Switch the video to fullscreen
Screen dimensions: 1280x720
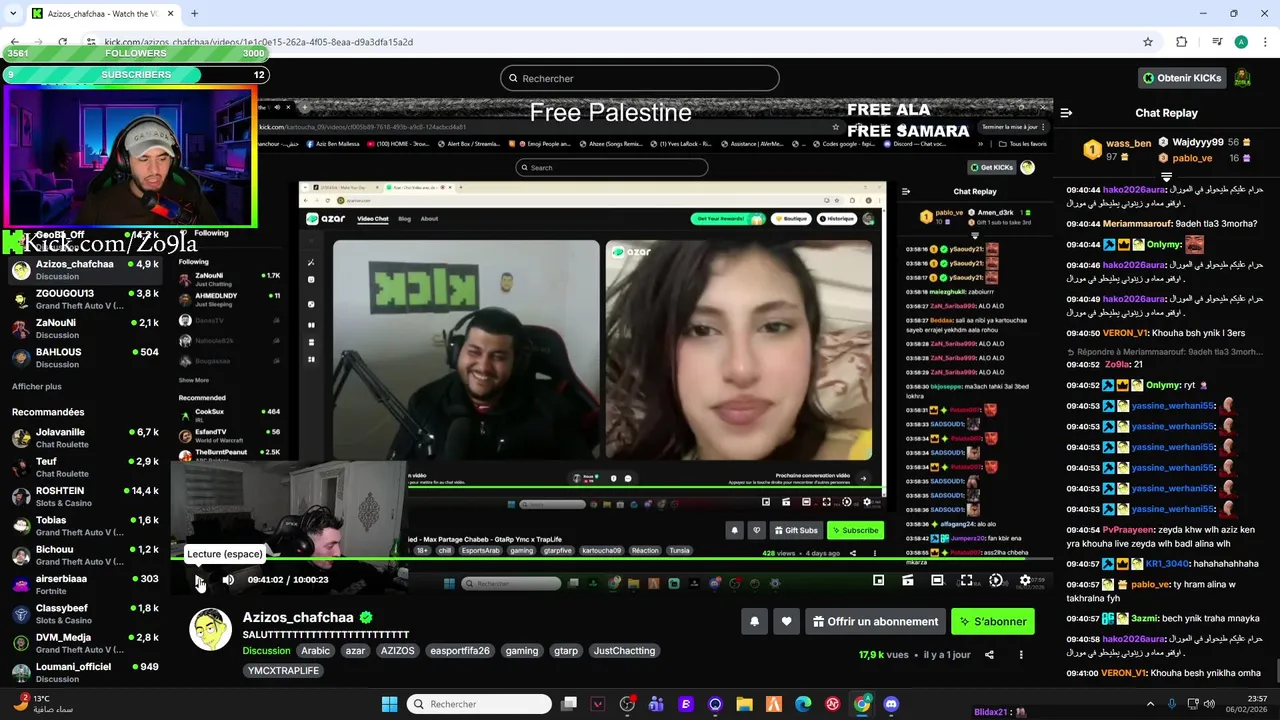pos(966,580)
